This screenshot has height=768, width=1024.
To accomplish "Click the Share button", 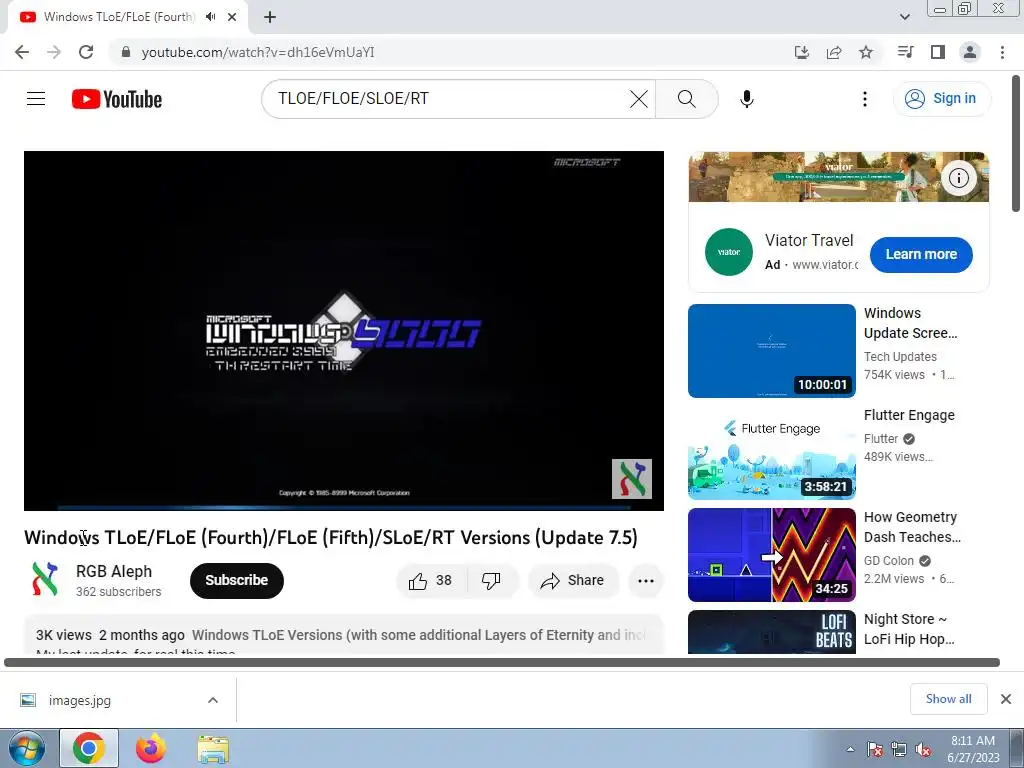I will pos(573,581).
